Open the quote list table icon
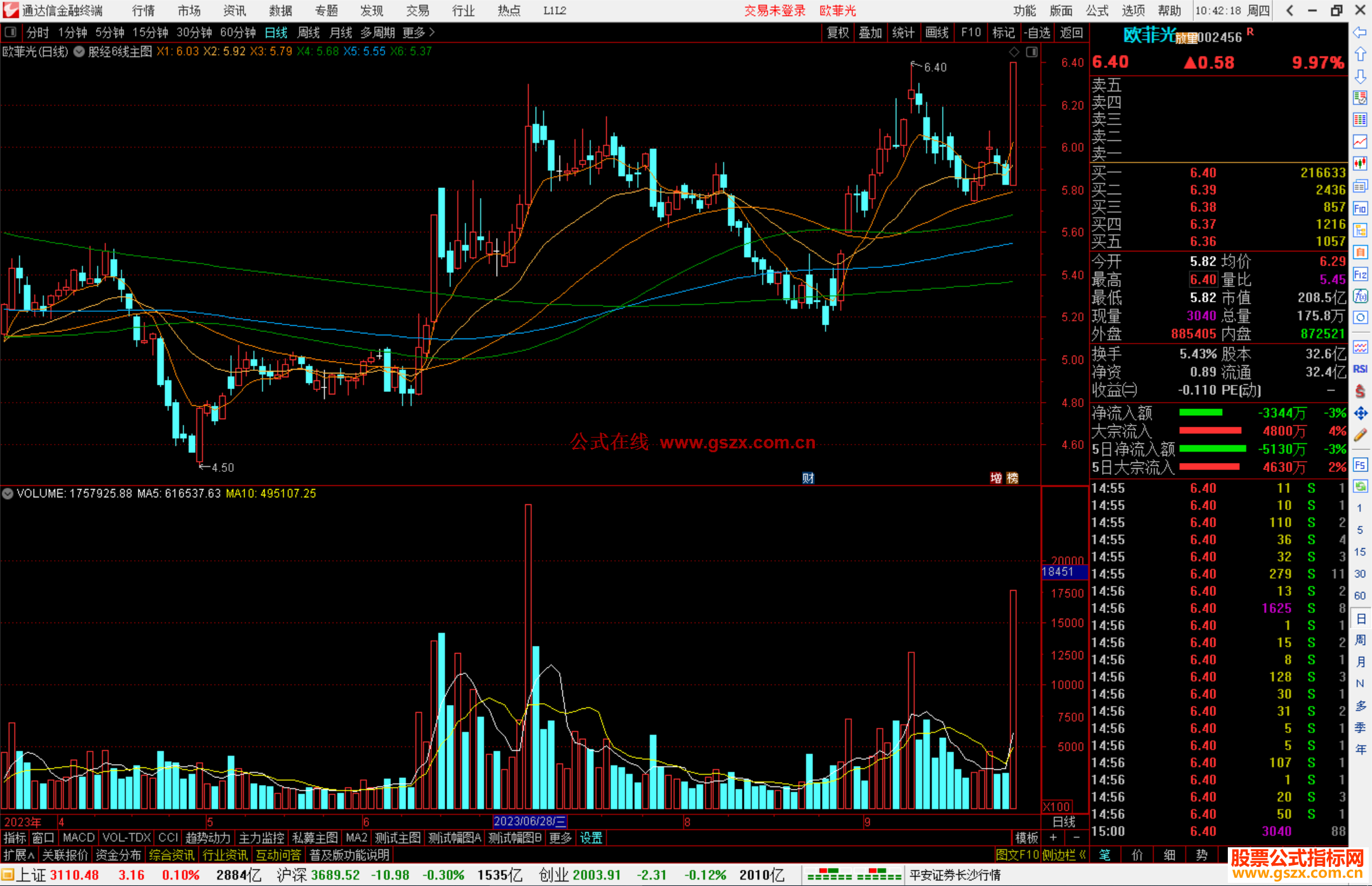The image size is (1372, 886). click(x=1360, y=120)
